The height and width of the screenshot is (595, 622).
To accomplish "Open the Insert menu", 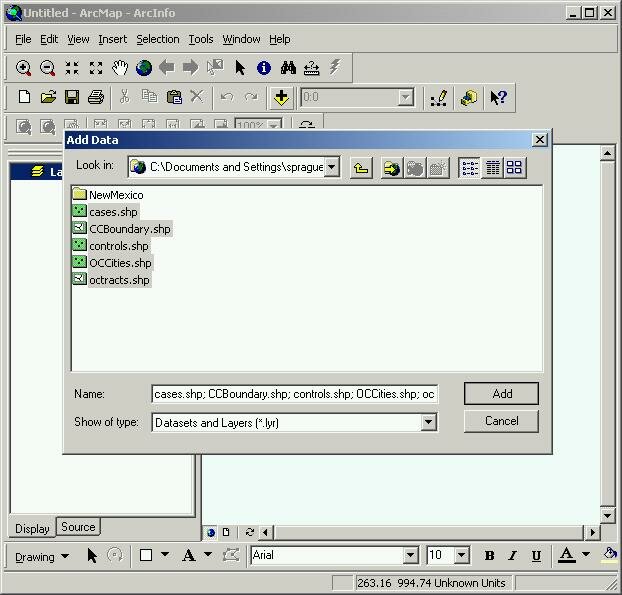I will point(113,39).
